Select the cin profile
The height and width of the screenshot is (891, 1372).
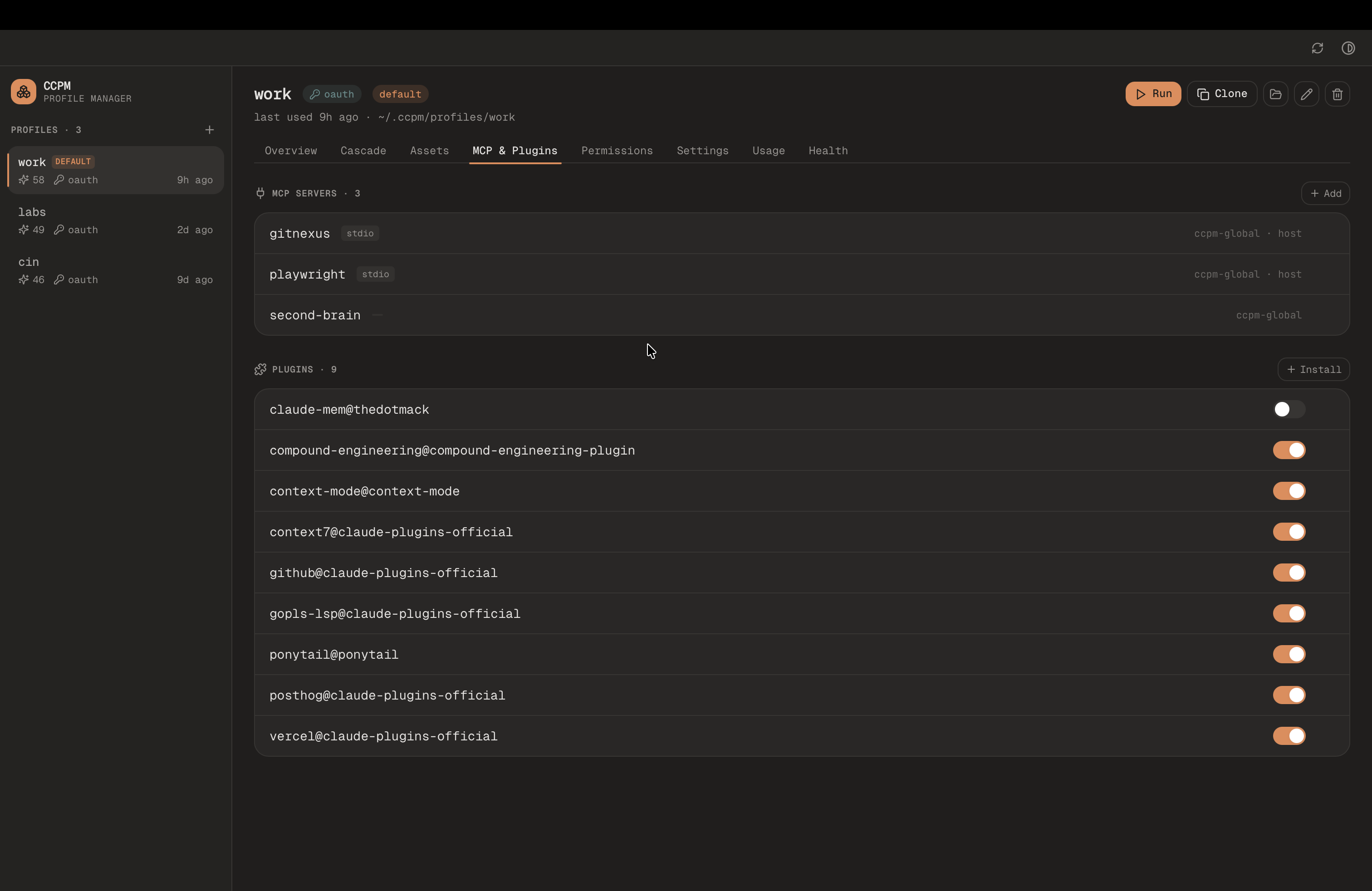pos(116,270)
